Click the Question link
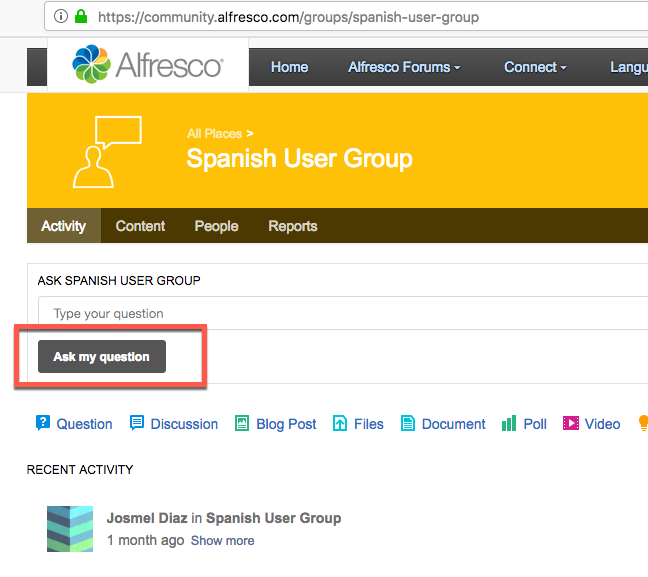Viewport: 648px width, 577px height. point(84,424)
